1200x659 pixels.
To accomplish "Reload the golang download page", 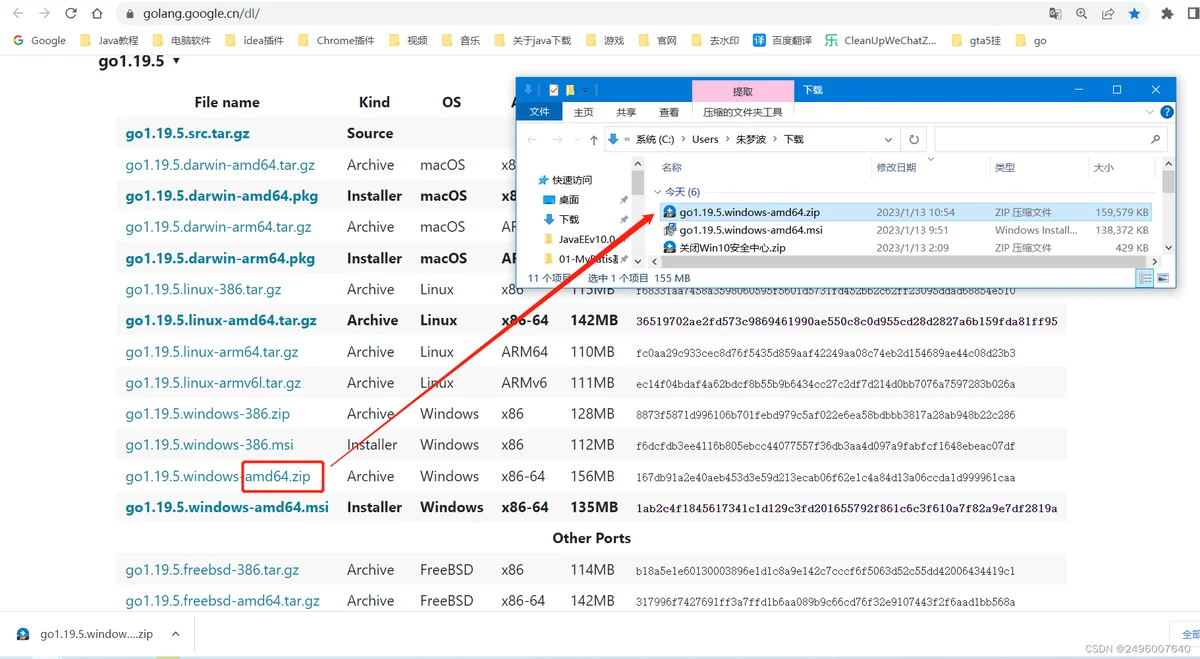I will click(x=71, y=14).
